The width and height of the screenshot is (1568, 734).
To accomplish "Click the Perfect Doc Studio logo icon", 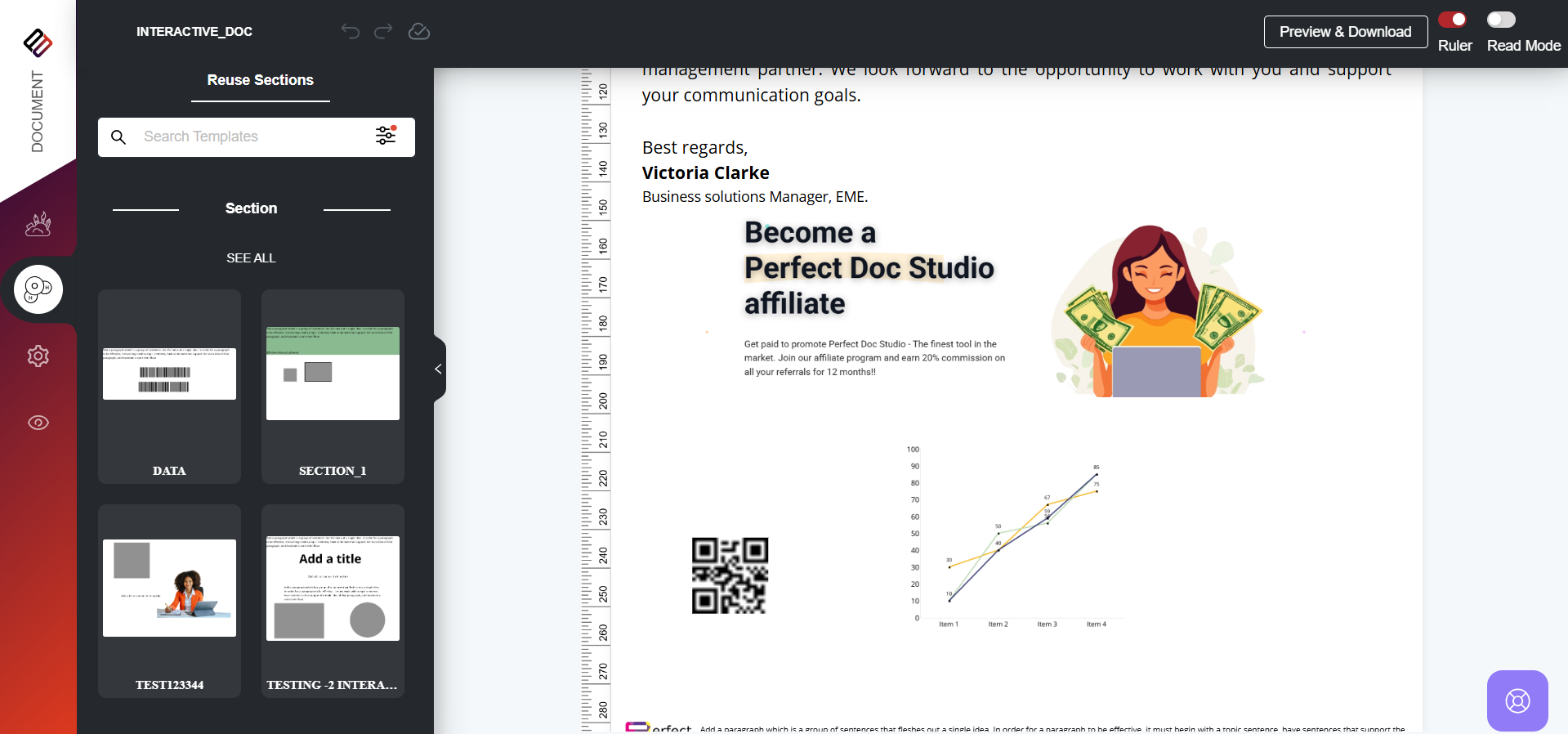I will [38, 43].
